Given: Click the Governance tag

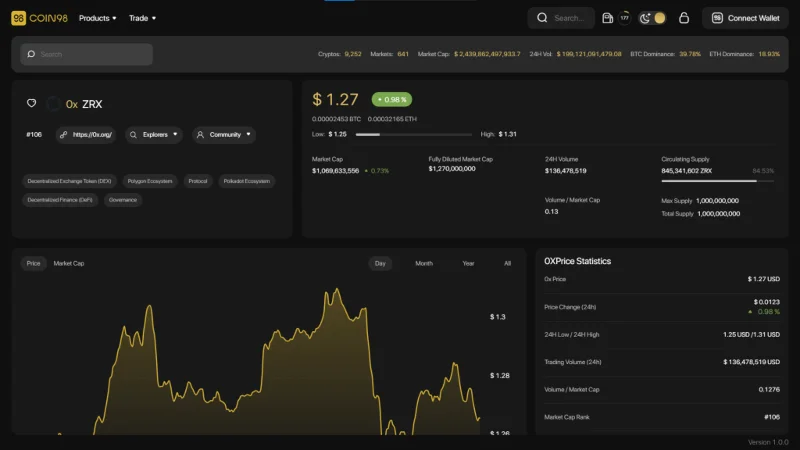Looking at the screenshot, I should point(122,200).
